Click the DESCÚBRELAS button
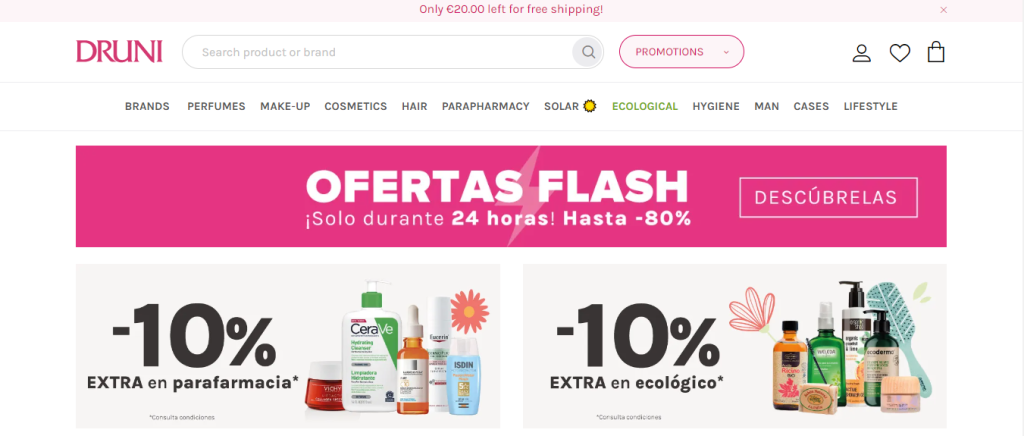The height and width of the screenshot is (436, 1024). (828, 197)
